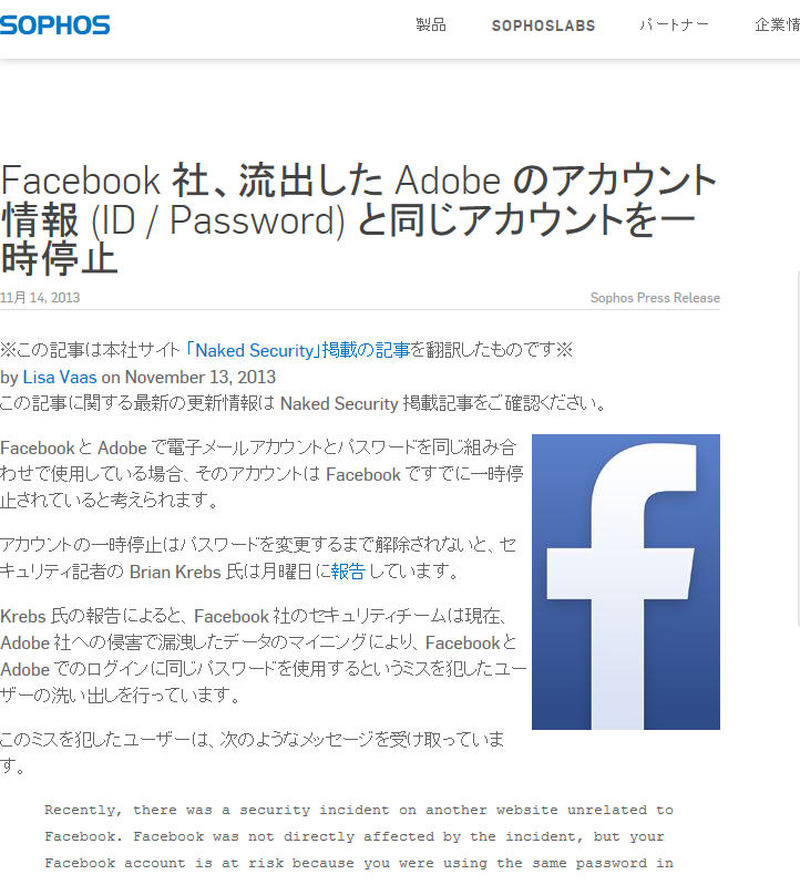
Task: Open the SOPHOSLABS navigation item
Action: coord(543,26)
